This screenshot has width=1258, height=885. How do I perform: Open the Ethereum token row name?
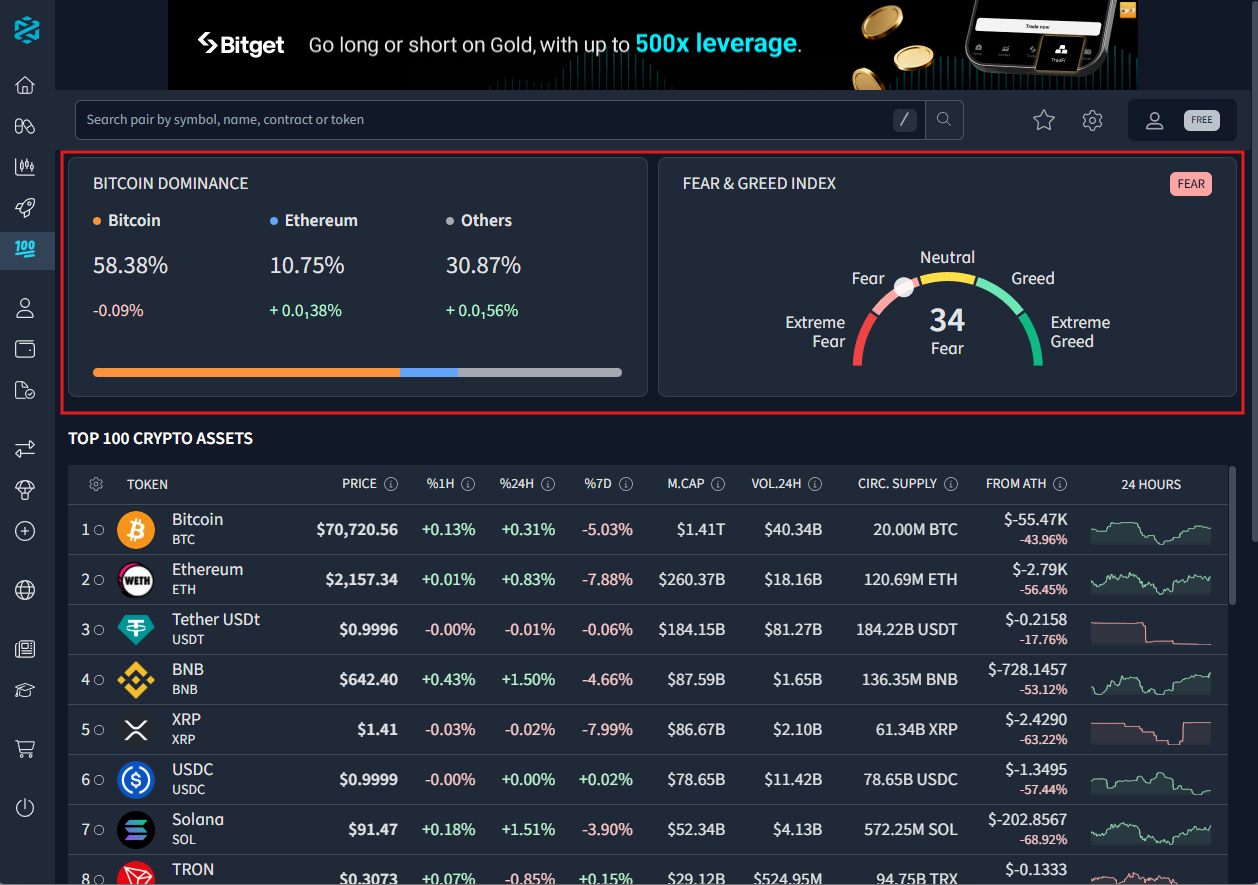tap(207, 570)
